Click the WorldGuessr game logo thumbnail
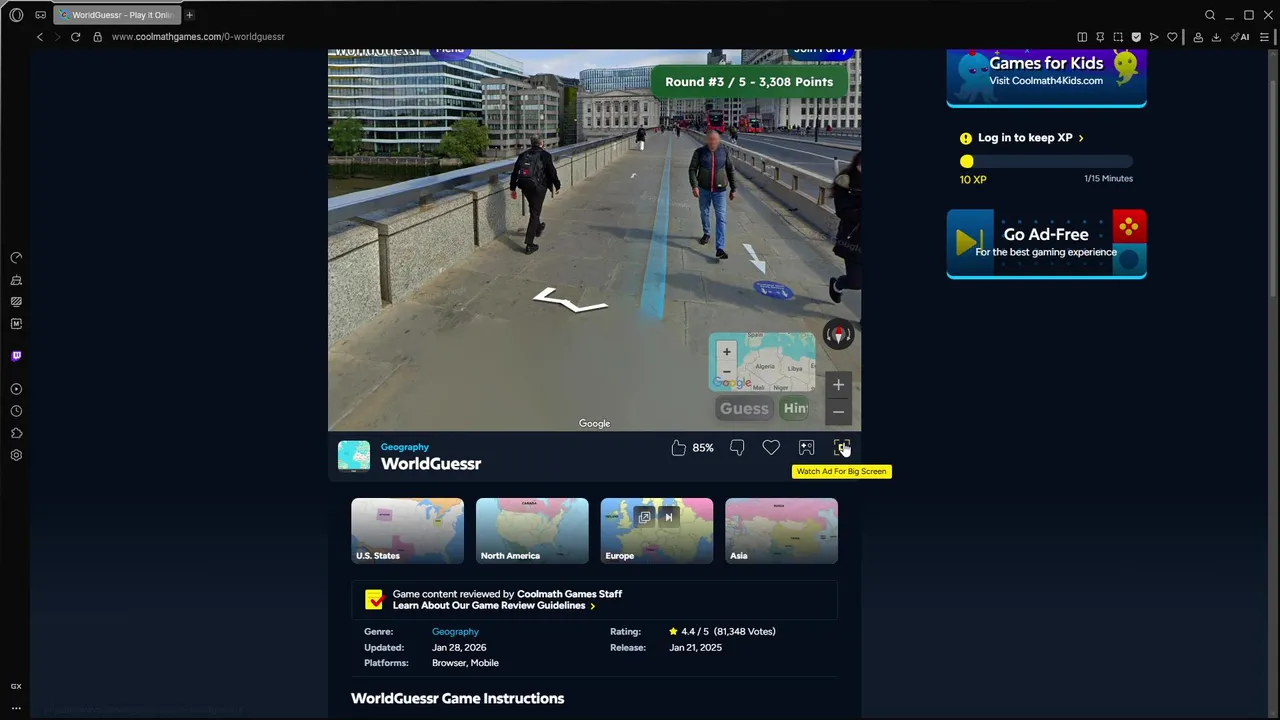The width and height of the screenshot is (1280, 720). [x=354, y=456]
